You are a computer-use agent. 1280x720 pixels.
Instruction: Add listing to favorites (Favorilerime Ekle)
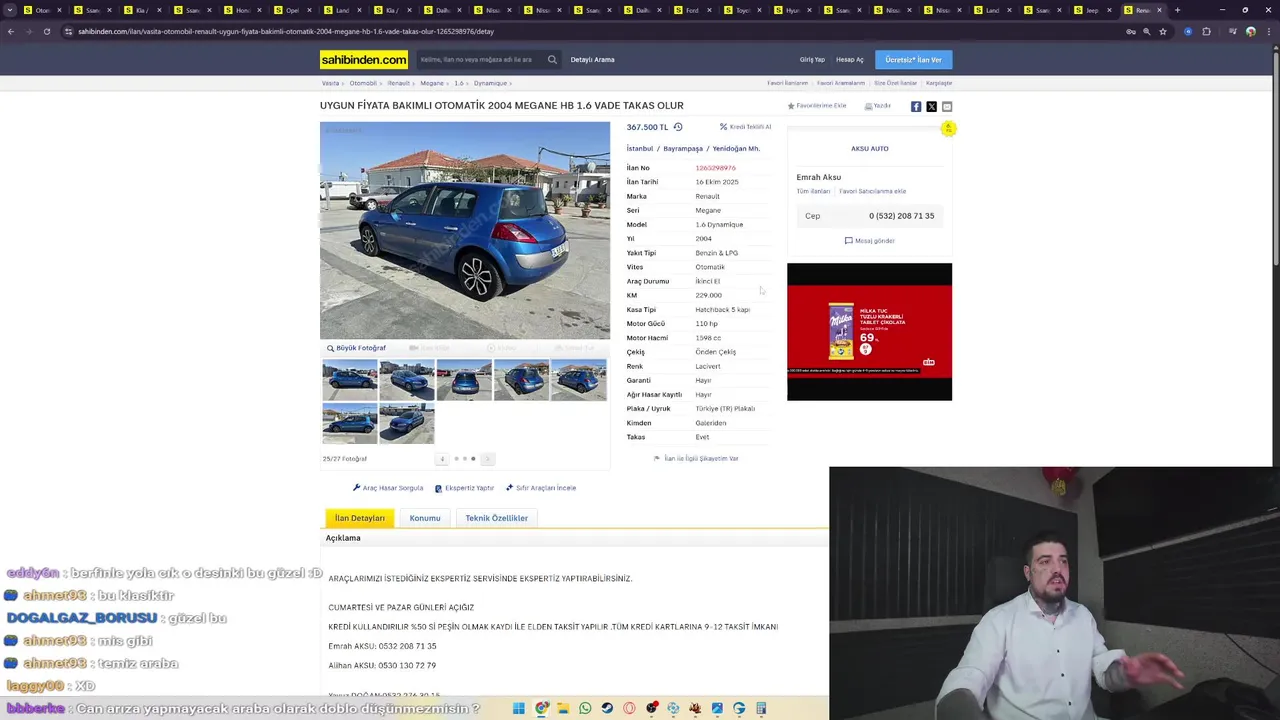tap(817, 106)
